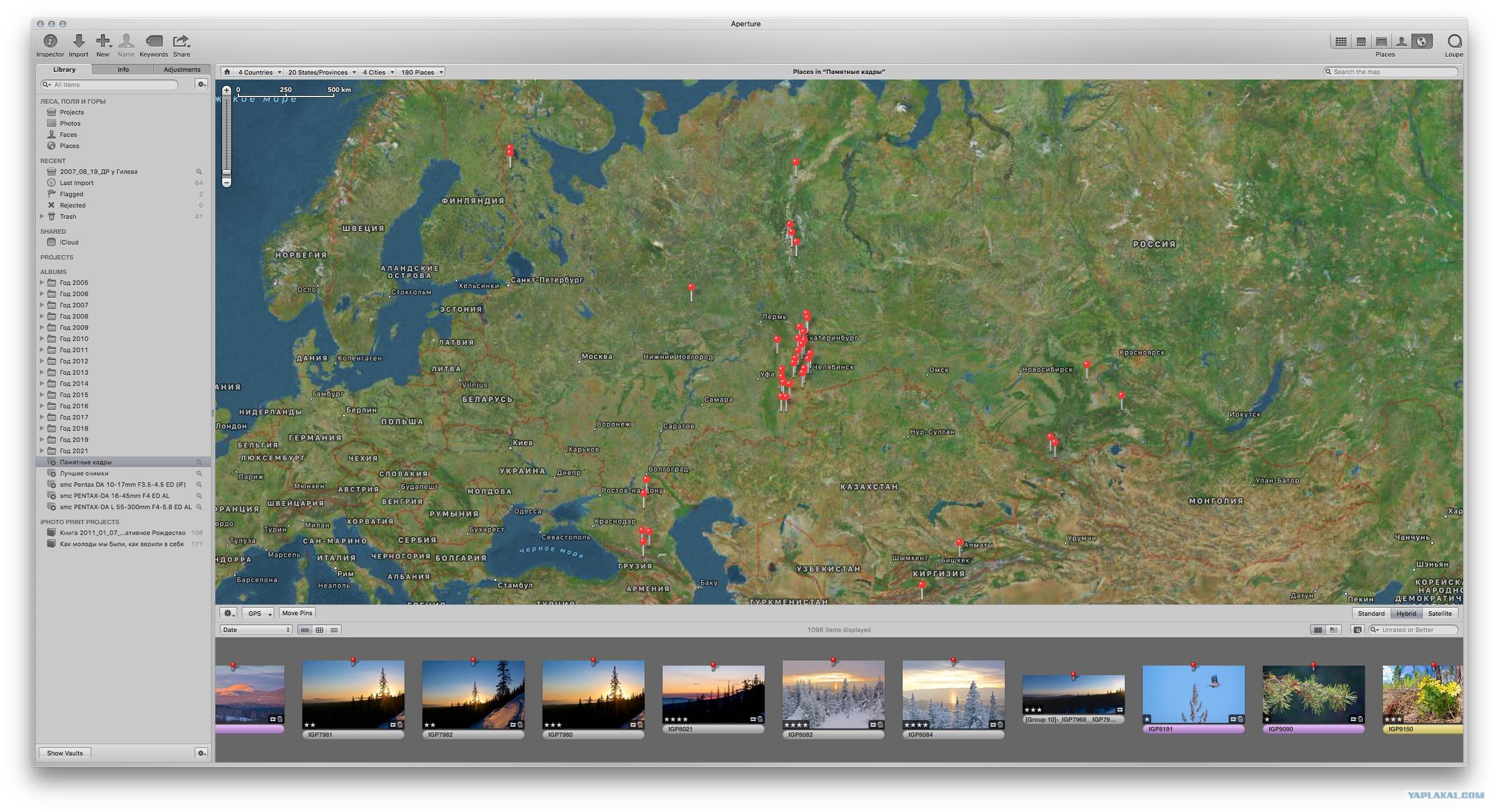Open Faces view icon in toolbar
Image resolution: width=1499 pixels, height=812 pixels.
[1401, 41]
